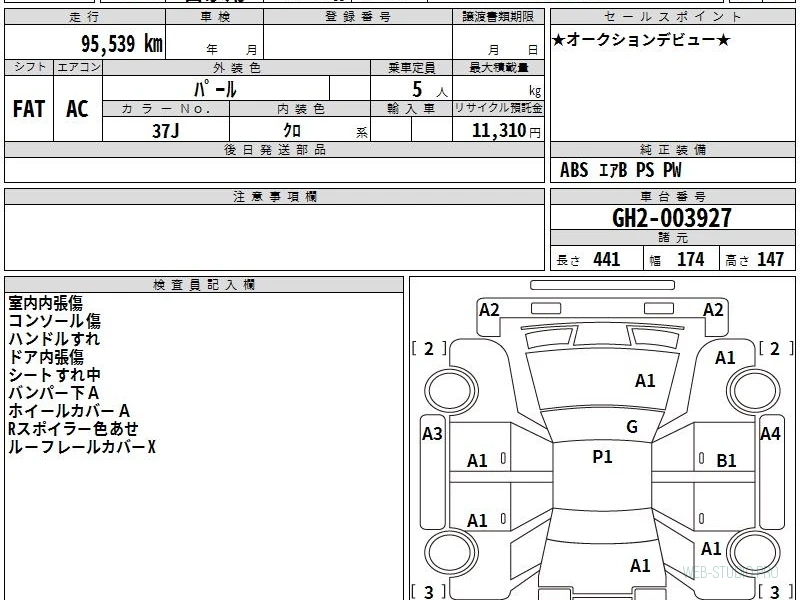The image size is (800, 600).
Task: Select the chassis number GH2-003927
Action: (x=672, y=218)
